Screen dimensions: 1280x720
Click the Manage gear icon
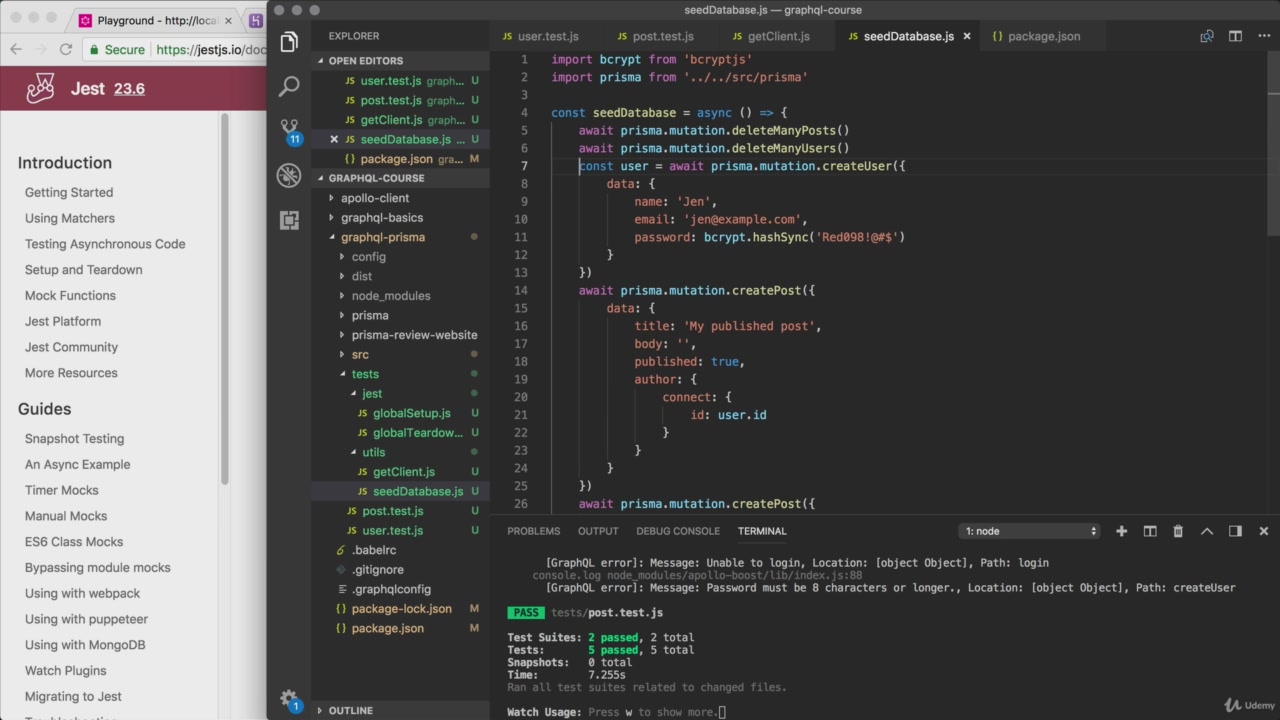289,699
